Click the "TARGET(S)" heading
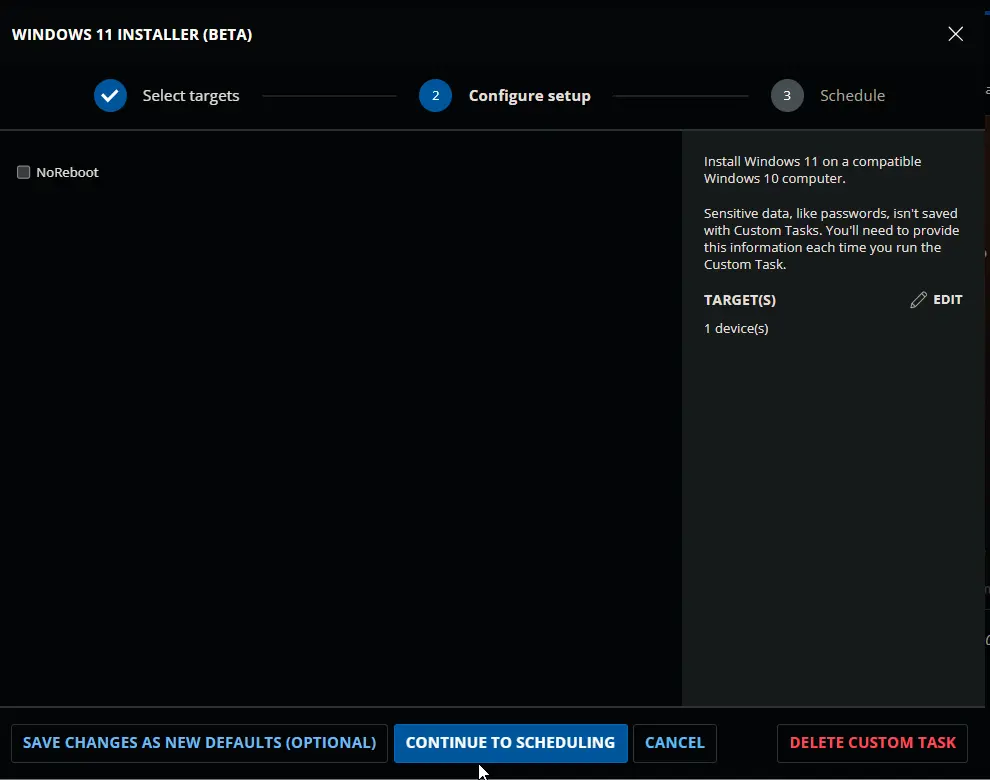Screen dimensions: 990x780 tap(740, 300)
